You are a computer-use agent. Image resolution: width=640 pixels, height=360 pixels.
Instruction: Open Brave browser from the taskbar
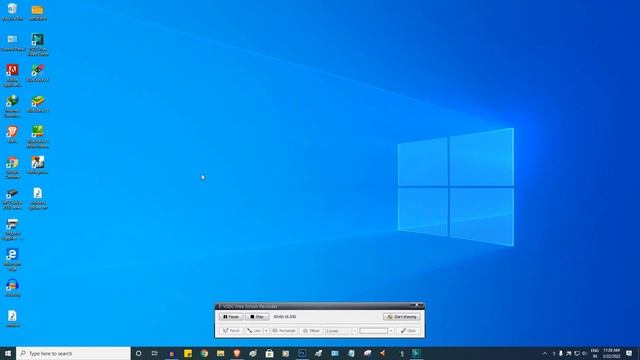(x=237, y=353)
